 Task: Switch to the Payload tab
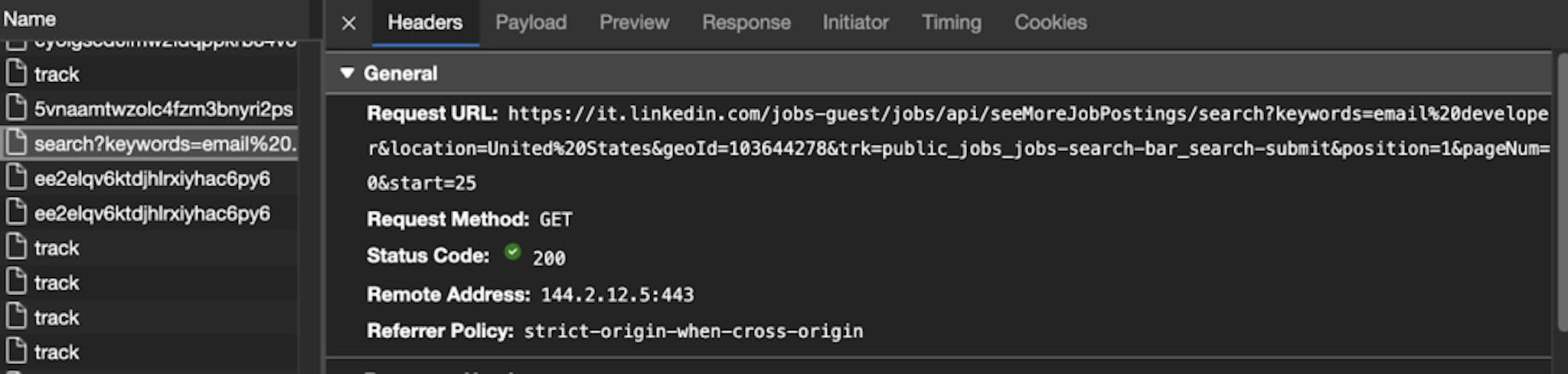point(531,22)
